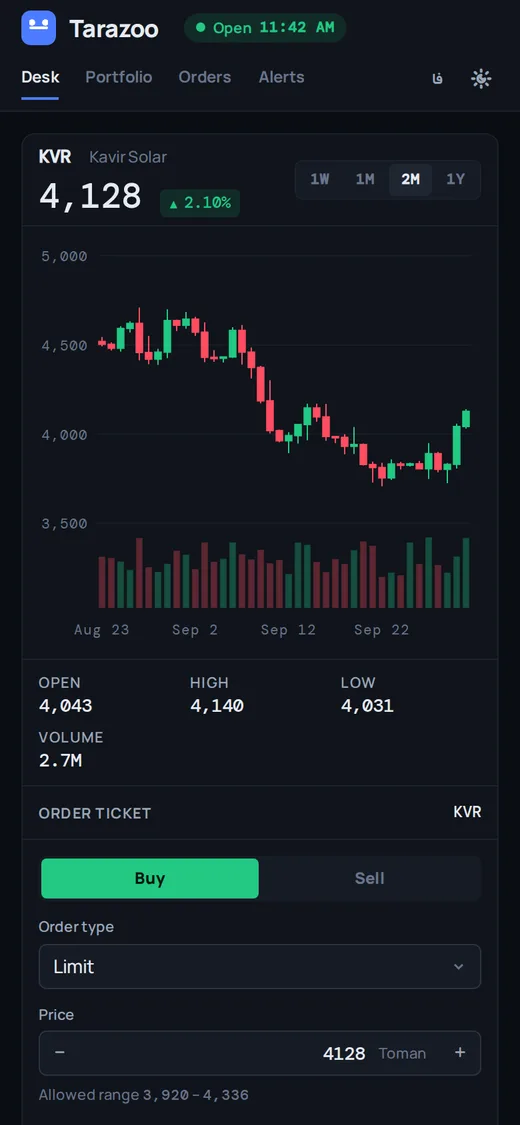520x1125 pixels.
Task: Click the LOW value 4,031
Action: point(367,706)
